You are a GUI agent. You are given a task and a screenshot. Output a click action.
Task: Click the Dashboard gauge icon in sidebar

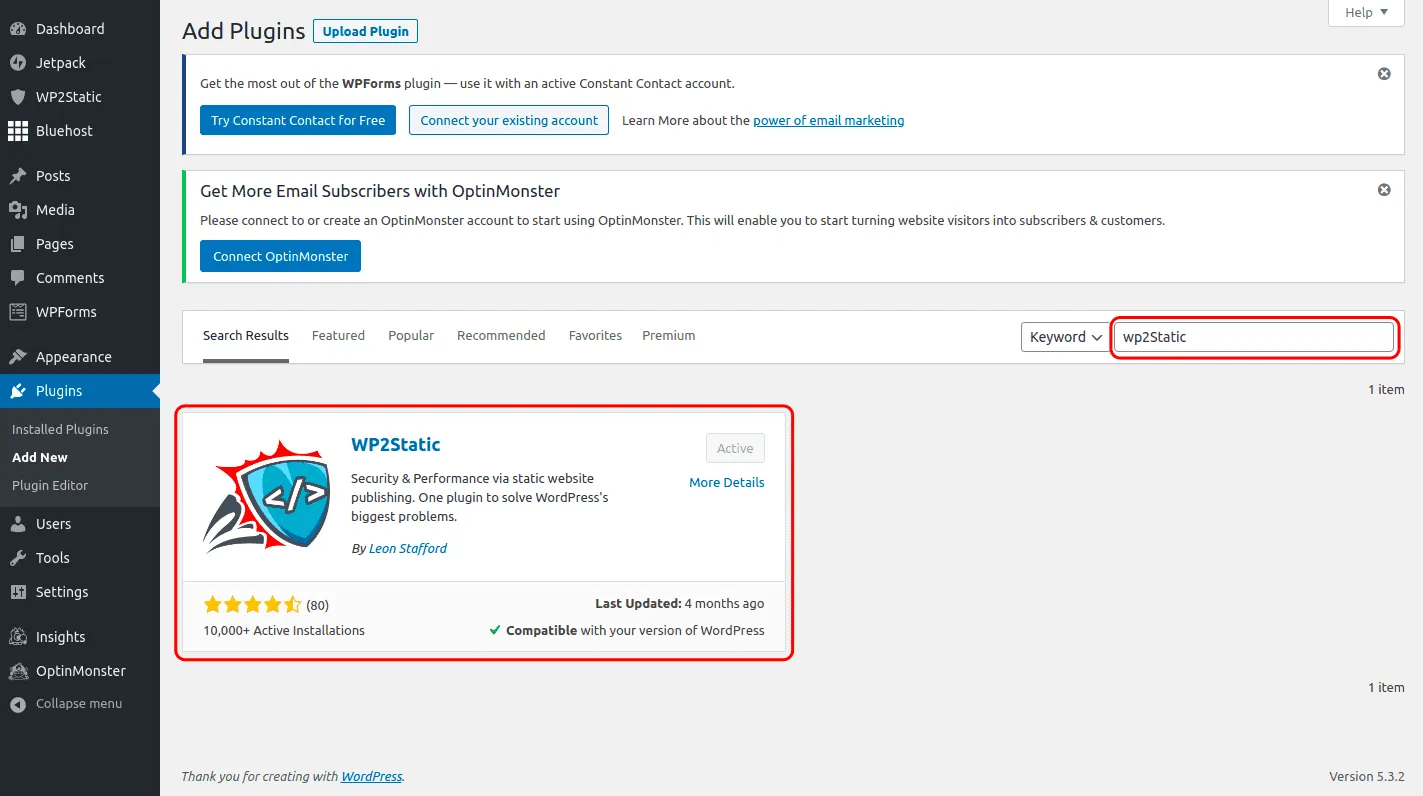(18, 29)
